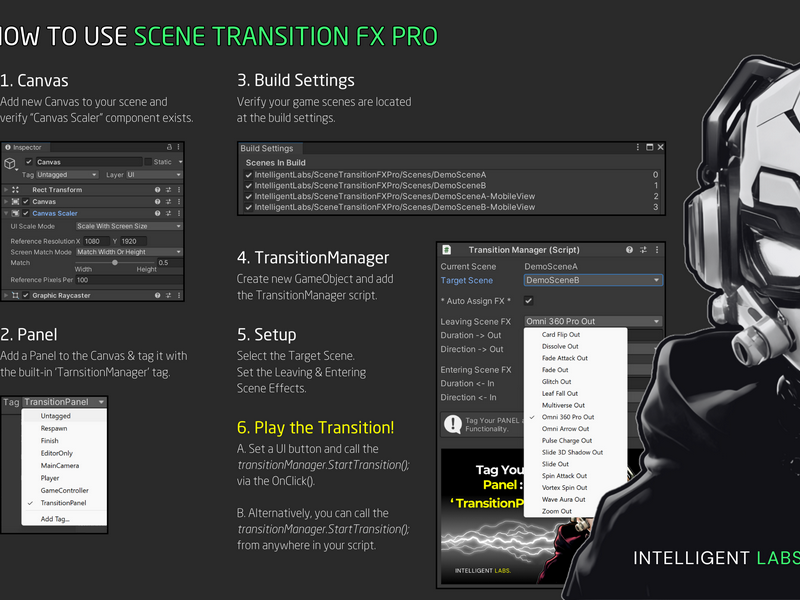Open help for the Canvas Scaler component
This screenshot has height=600, width=800.
pyautogui.click(x=157, y=213)
